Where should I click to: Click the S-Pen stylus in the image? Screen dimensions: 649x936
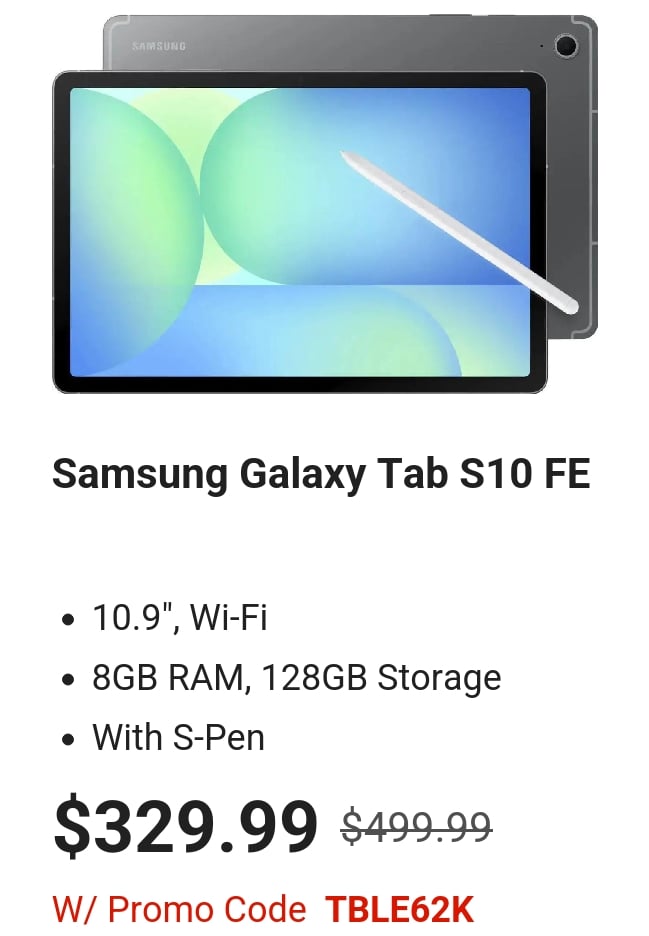click(459, 232)
